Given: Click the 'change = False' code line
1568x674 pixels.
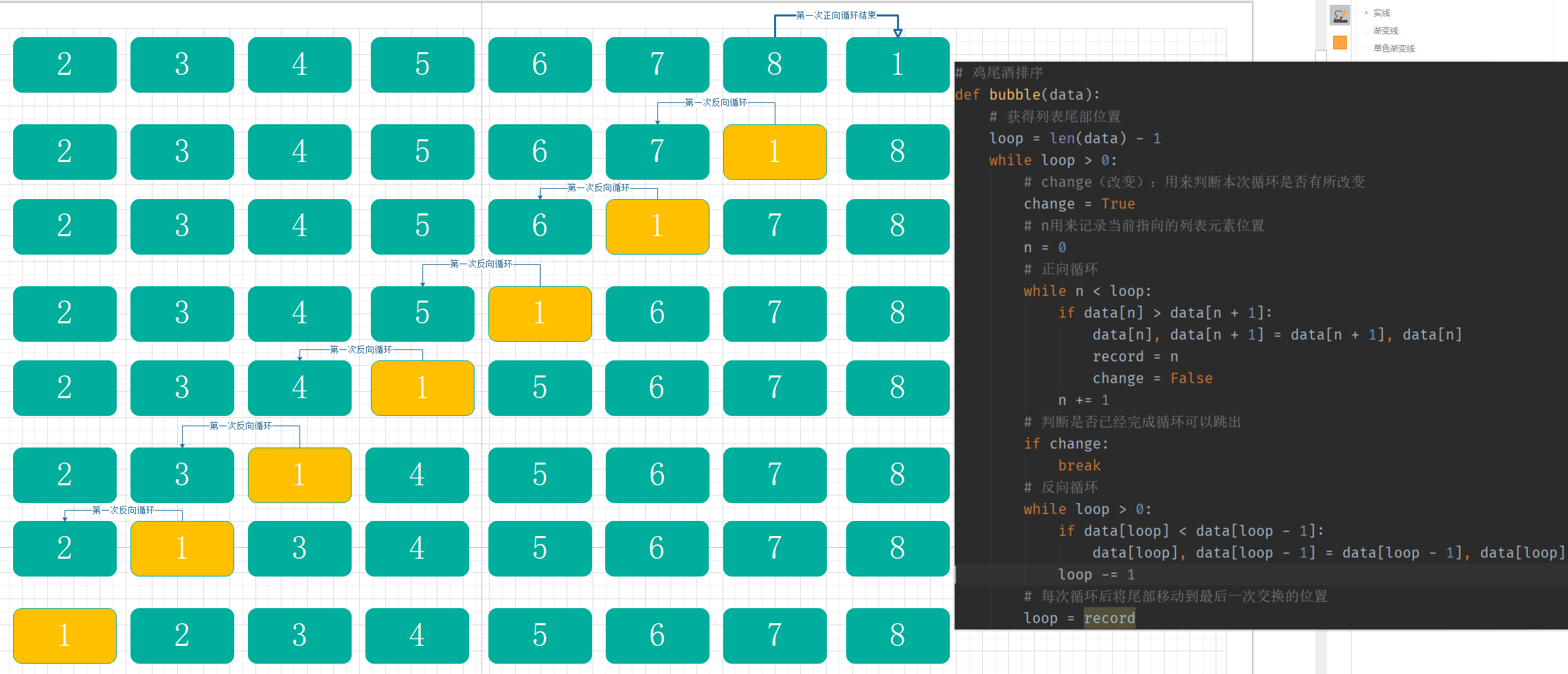Looking at the screenshot, I should pos(1152,378).
